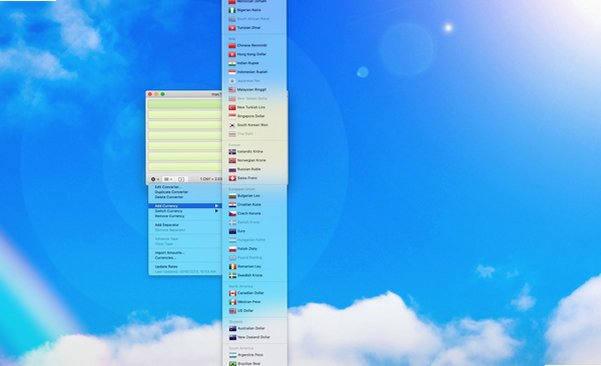The image size is (601, 366).
Task: Choose the Euro flag icon
Action: click(232, 231)
